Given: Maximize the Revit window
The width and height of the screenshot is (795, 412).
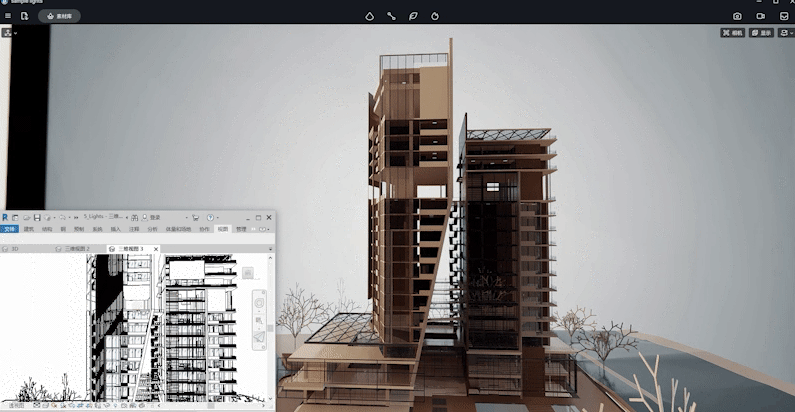Looking at the screenshot, I should click(x=259, y=218).
